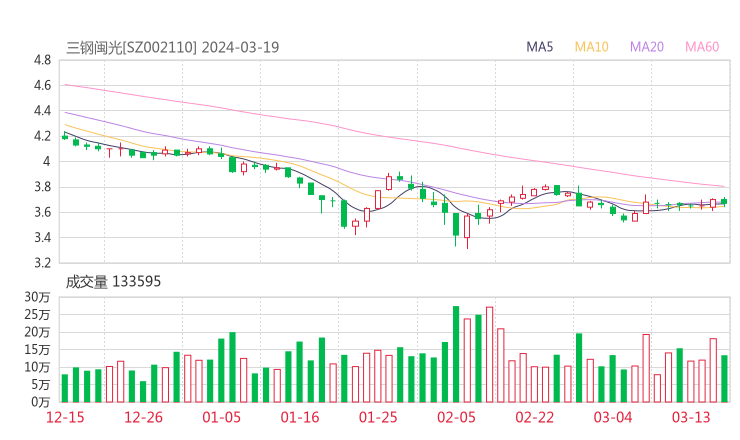Hide the MA20 line via its legend

pyautogui.click(x=647, y=47)
